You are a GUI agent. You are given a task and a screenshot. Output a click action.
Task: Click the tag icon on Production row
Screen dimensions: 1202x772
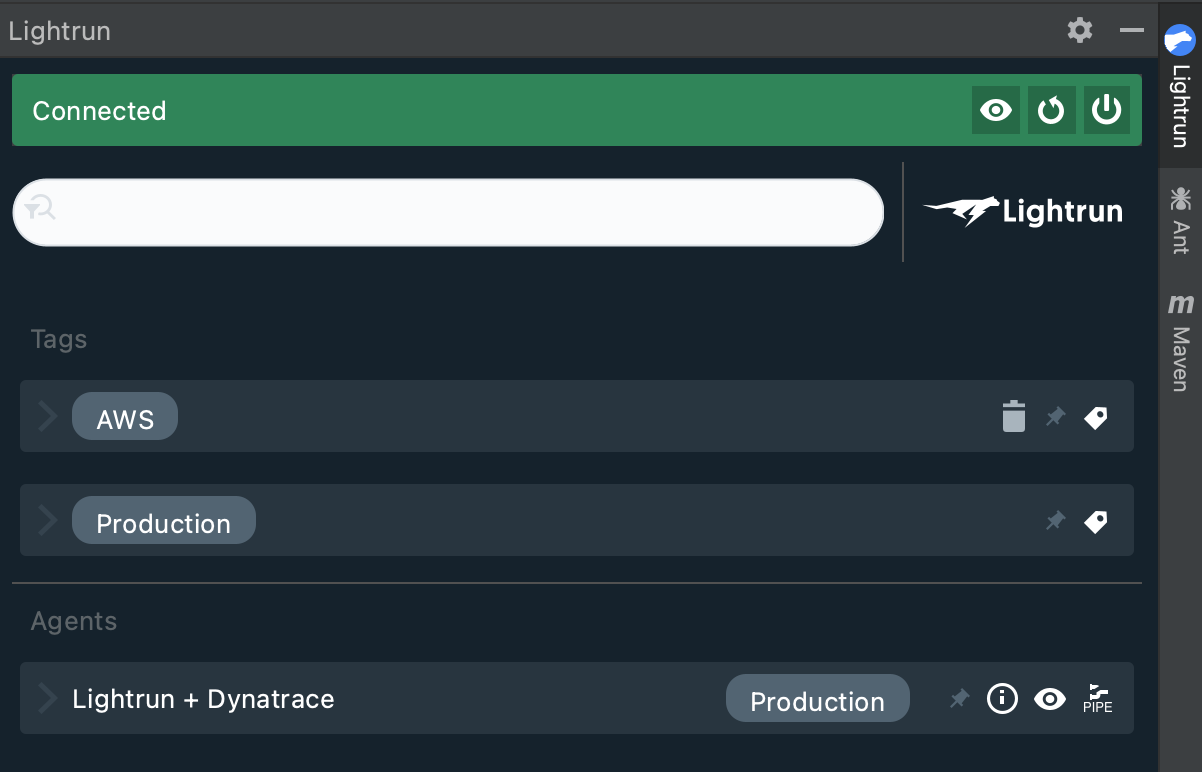tap(1096, 521)
